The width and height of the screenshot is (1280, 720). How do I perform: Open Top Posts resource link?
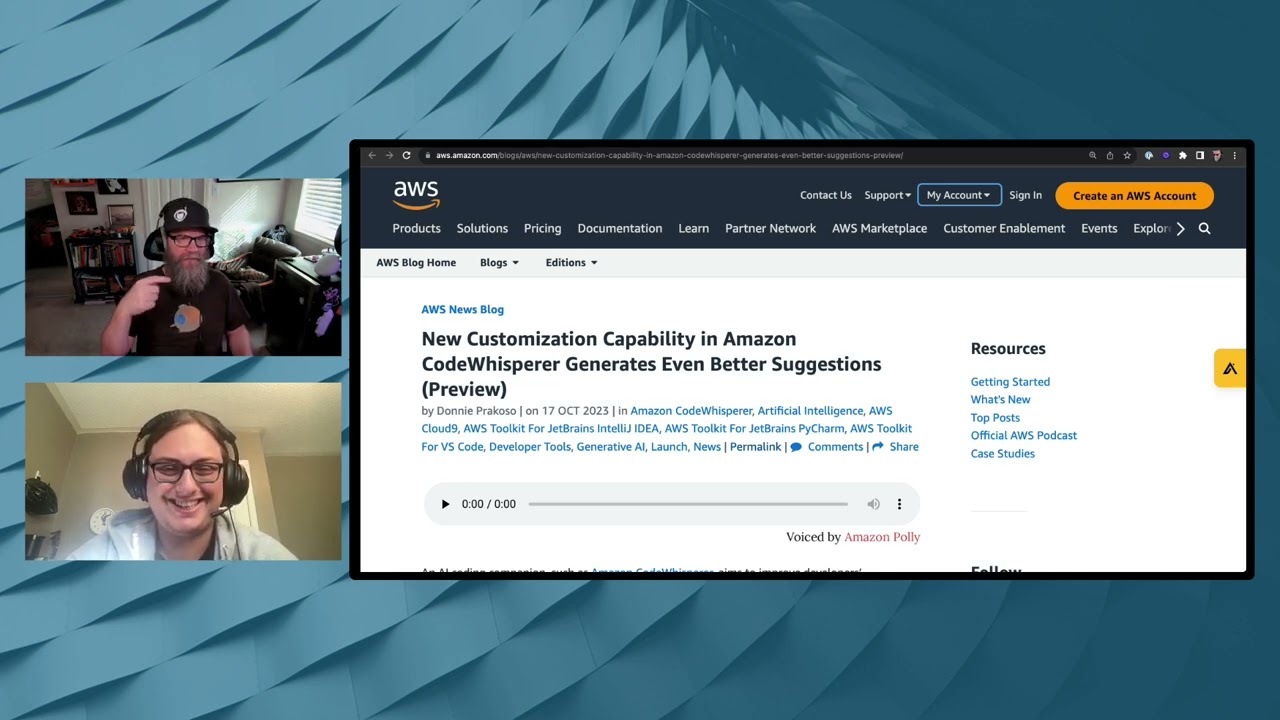click(995, 418)
